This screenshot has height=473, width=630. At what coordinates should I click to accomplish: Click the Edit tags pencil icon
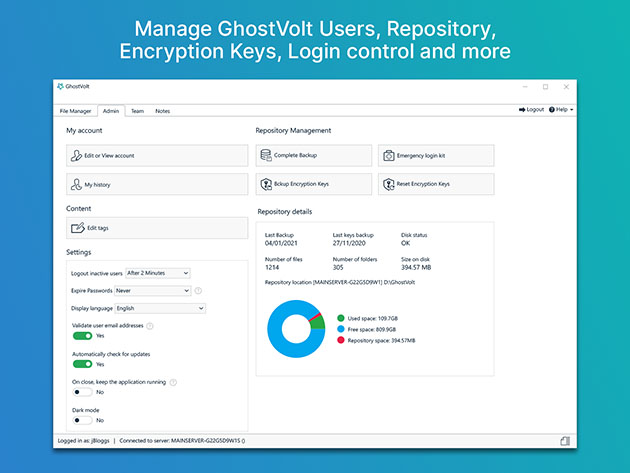coord(78,228)
